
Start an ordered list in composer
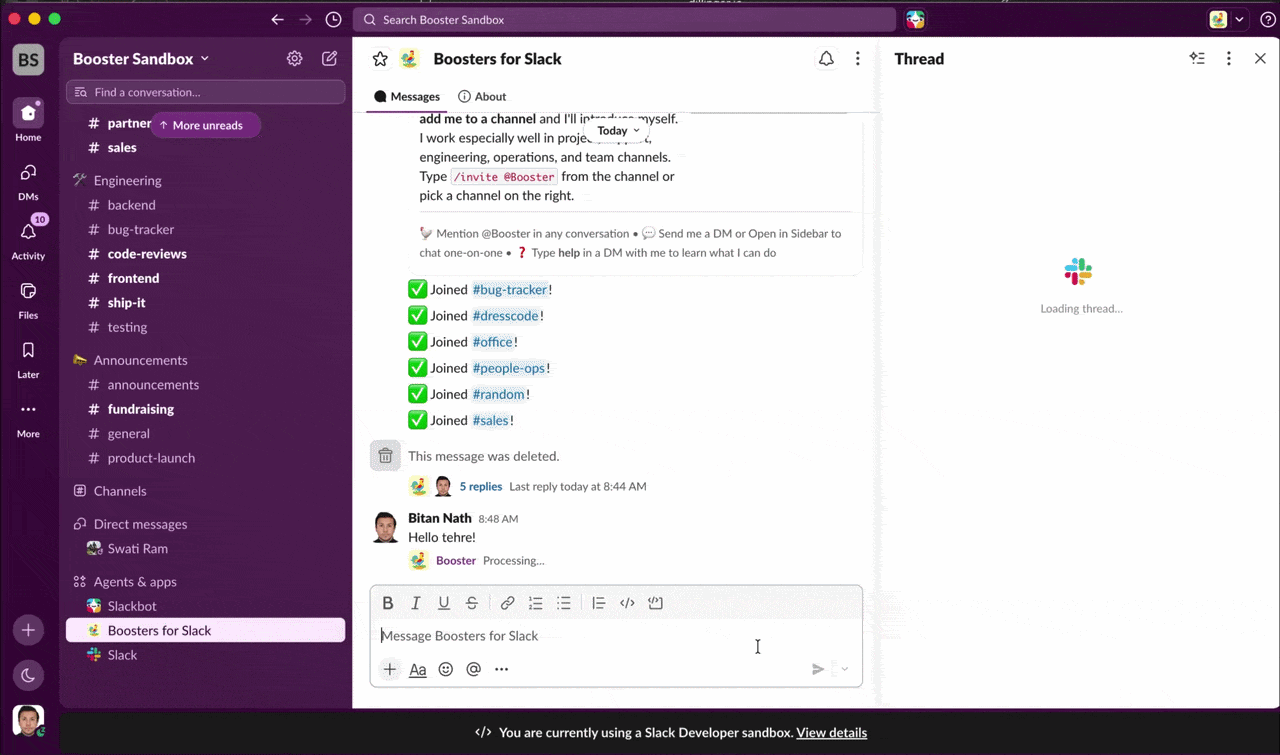tap(536, 603)
